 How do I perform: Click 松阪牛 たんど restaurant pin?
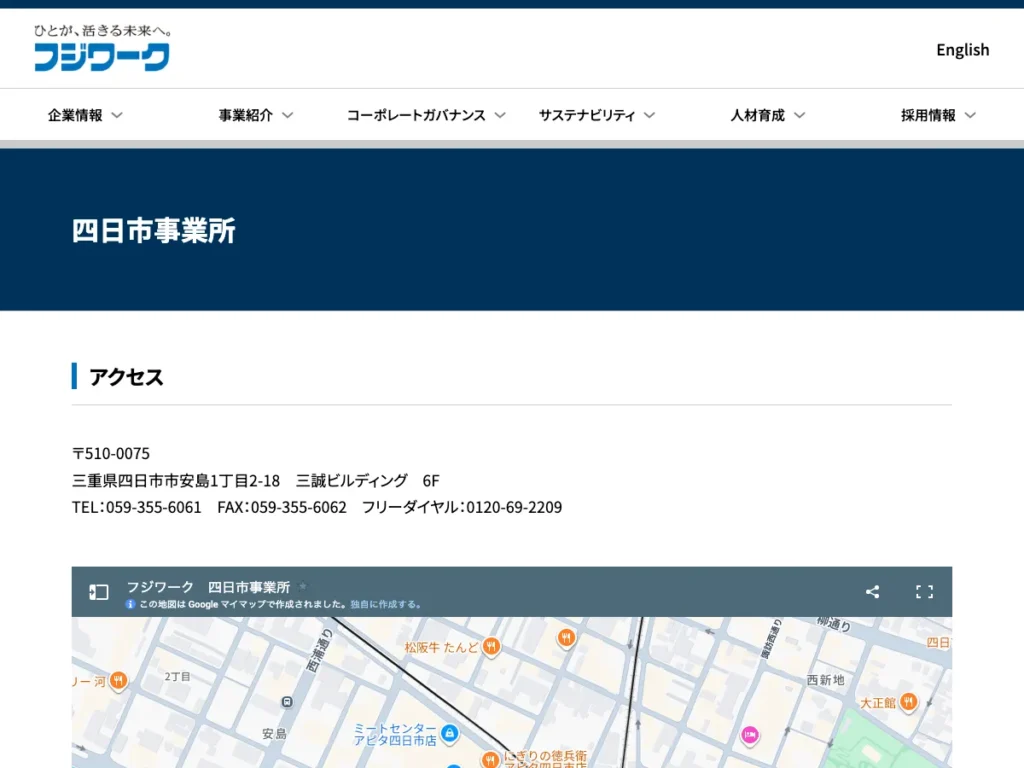(x=491, y=646)
